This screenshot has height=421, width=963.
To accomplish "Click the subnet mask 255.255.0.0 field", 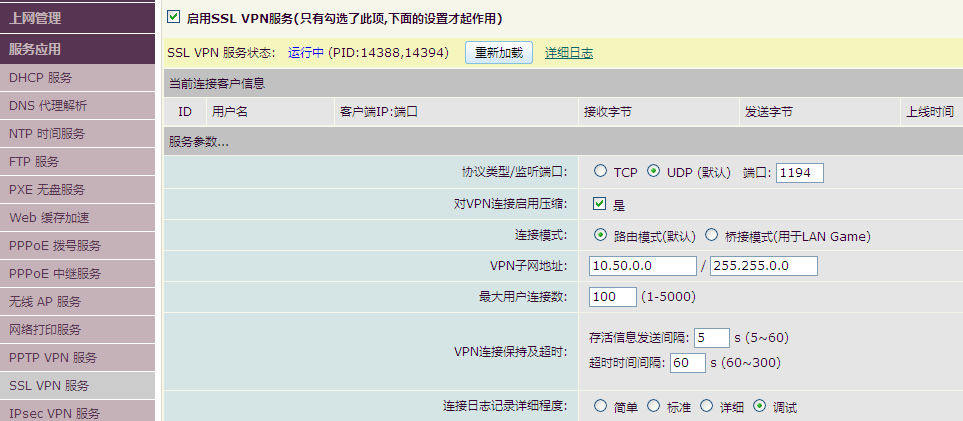I will coord(765,265).
